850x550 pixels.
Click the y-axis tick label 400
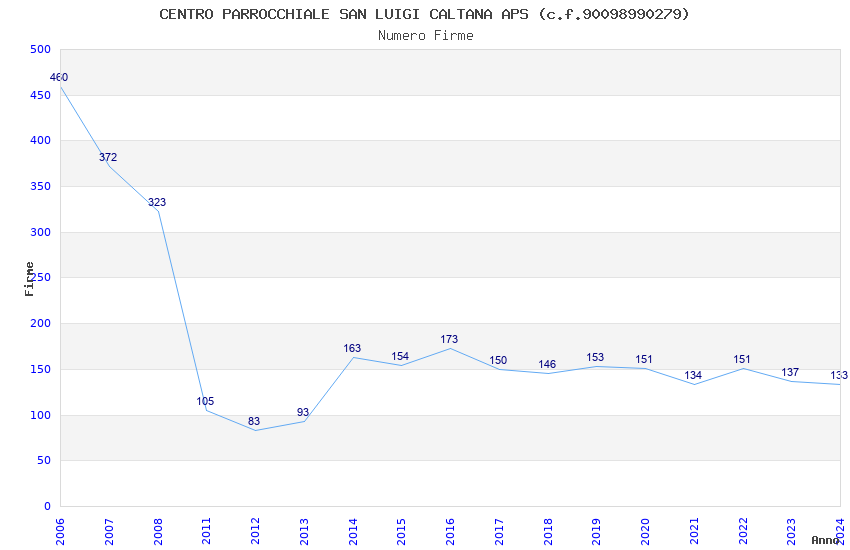41,140
